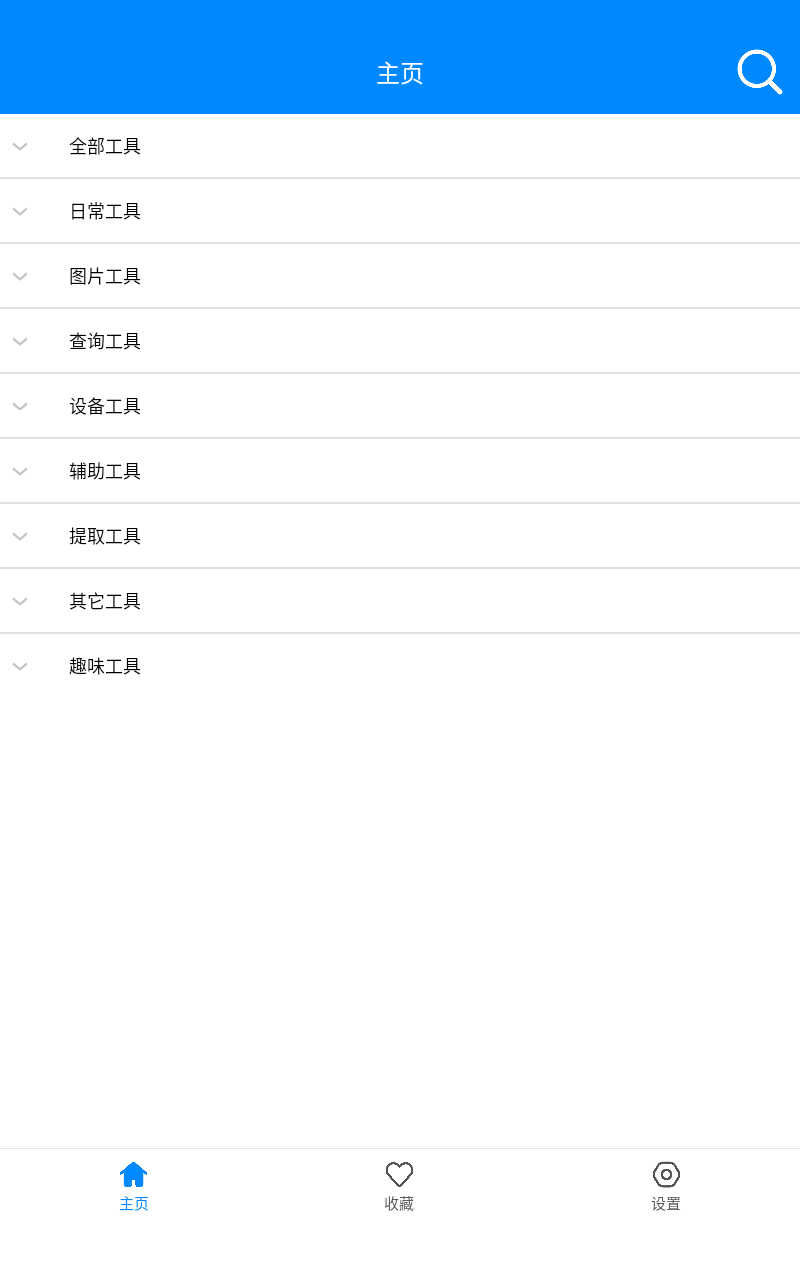Switch to the 设置 tab label
The width and height of the screenshot is (800, 1280).
pos(666,1204)
